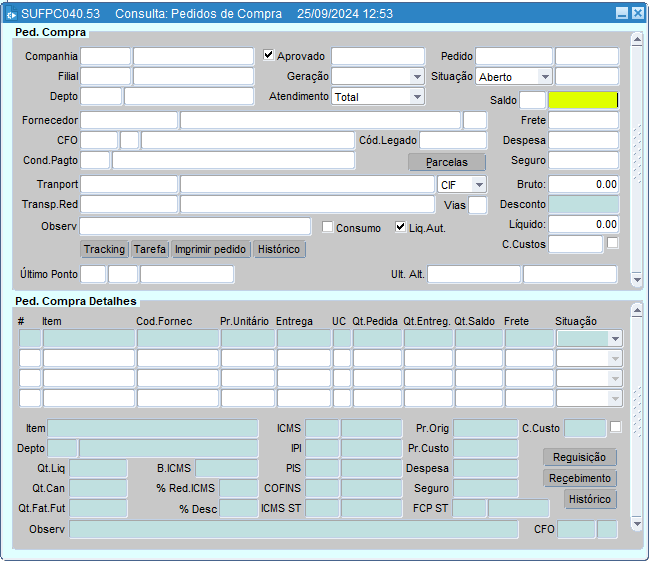Toggle the Aprovado checkbox
This screenshot has height=561, width=649.
(268, 56)
